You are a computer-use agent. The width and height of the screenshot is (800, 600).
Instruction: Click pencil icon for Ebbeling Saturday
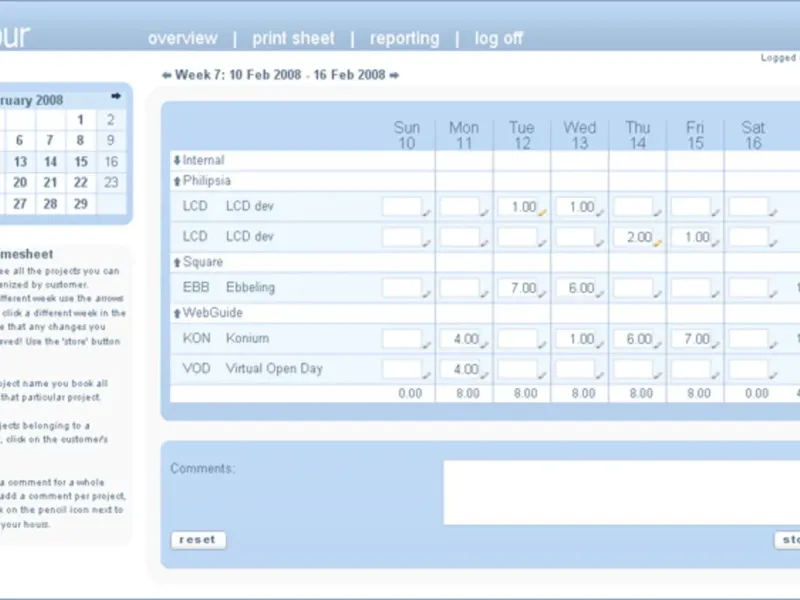tap(773, 294)
